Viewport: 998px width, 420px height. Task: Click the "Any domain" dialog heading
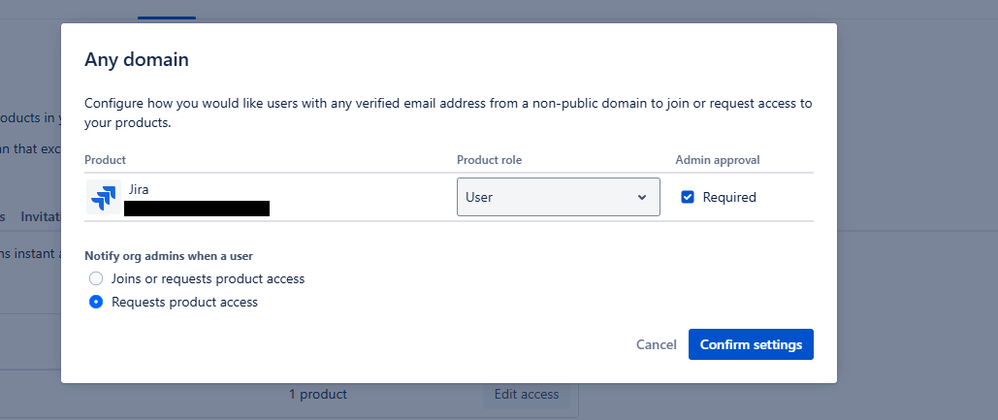(x=137, y=60)
